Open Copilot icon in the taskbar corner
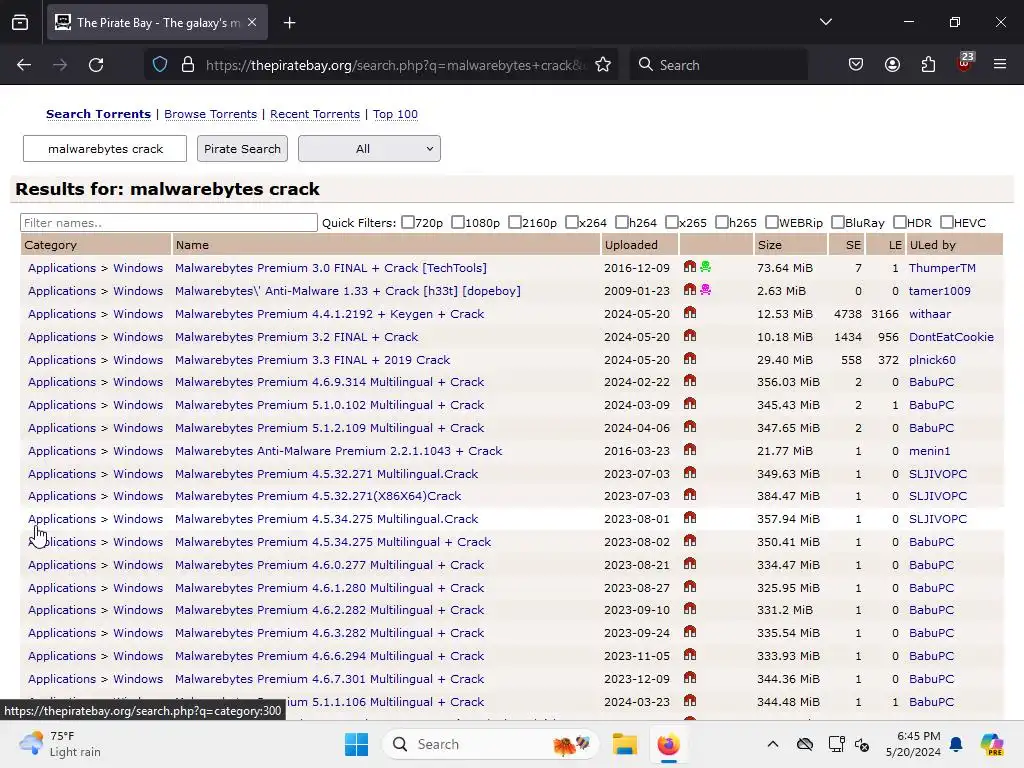Screen dimensions: 1024x768 (992, 744)
